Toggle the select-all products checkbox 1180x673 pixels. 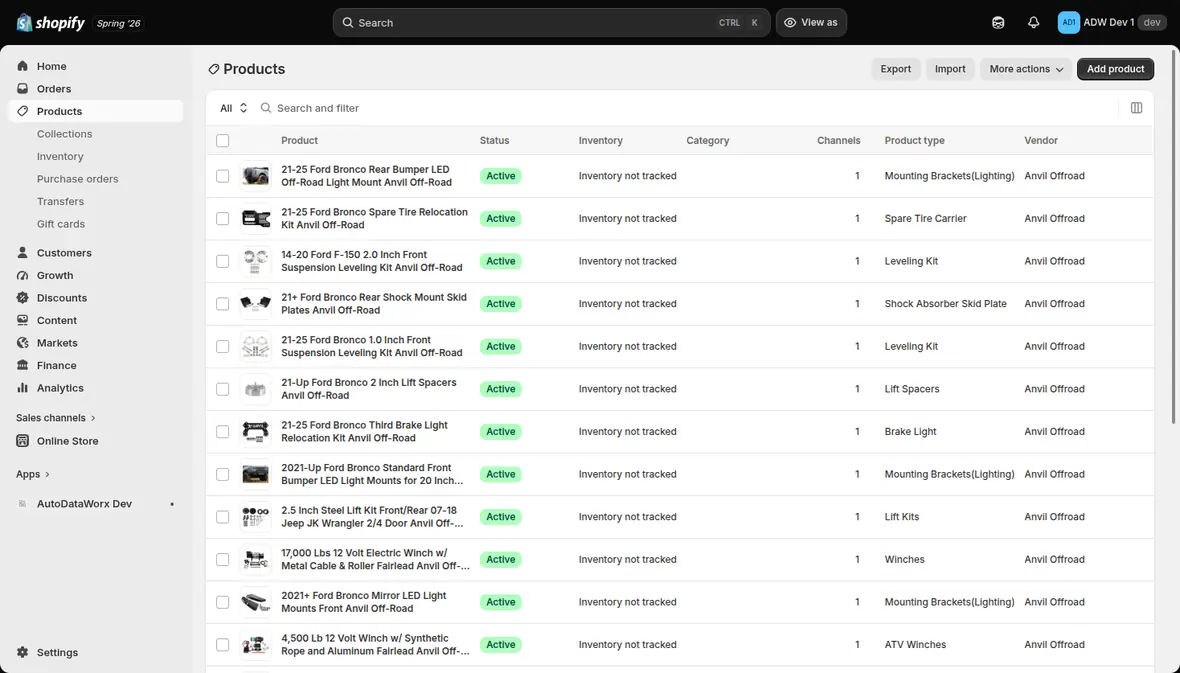coord(223,141)
